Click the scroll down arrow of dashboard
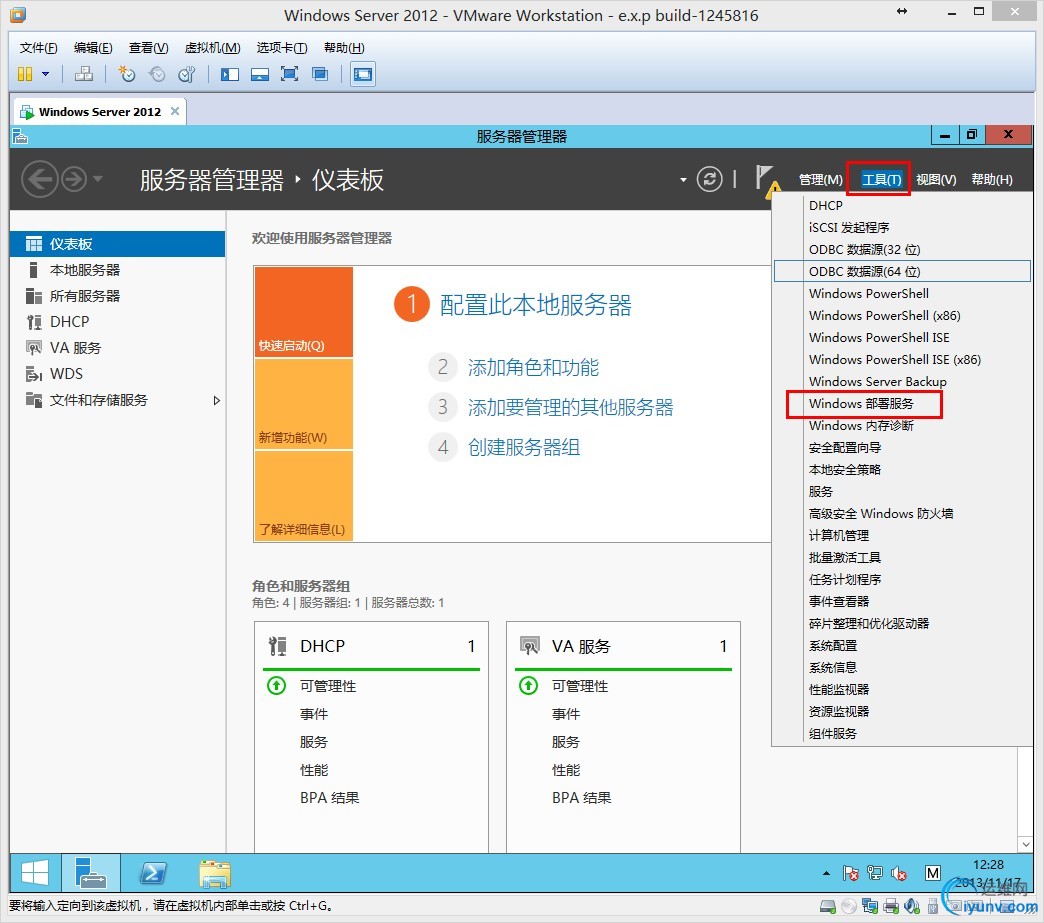Screen dimensions: 1044x923 point(1025,844)
